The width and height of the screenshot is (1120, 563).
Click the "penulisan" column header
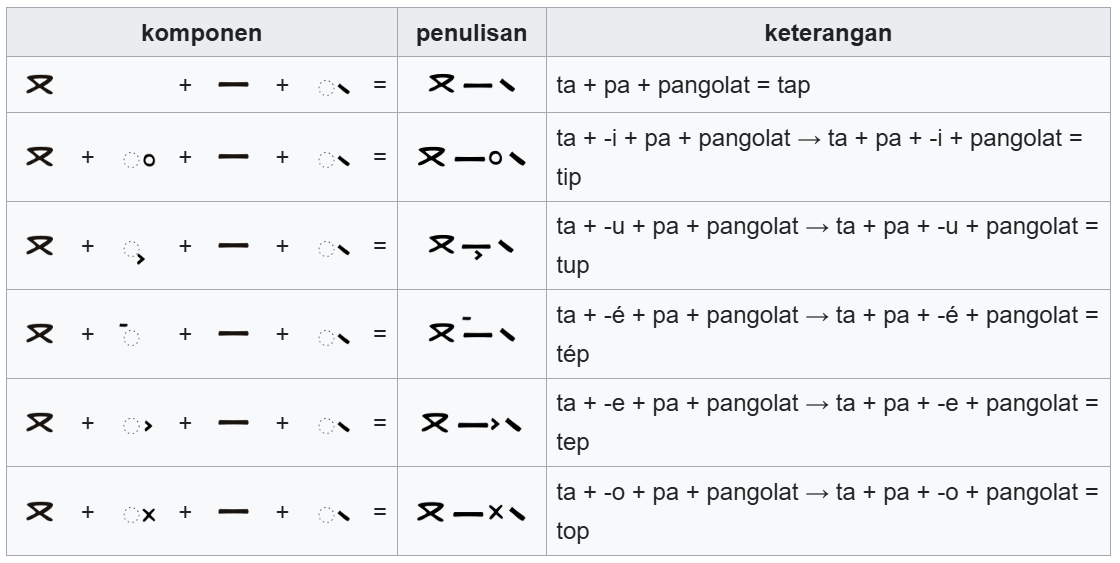point(472,33)
